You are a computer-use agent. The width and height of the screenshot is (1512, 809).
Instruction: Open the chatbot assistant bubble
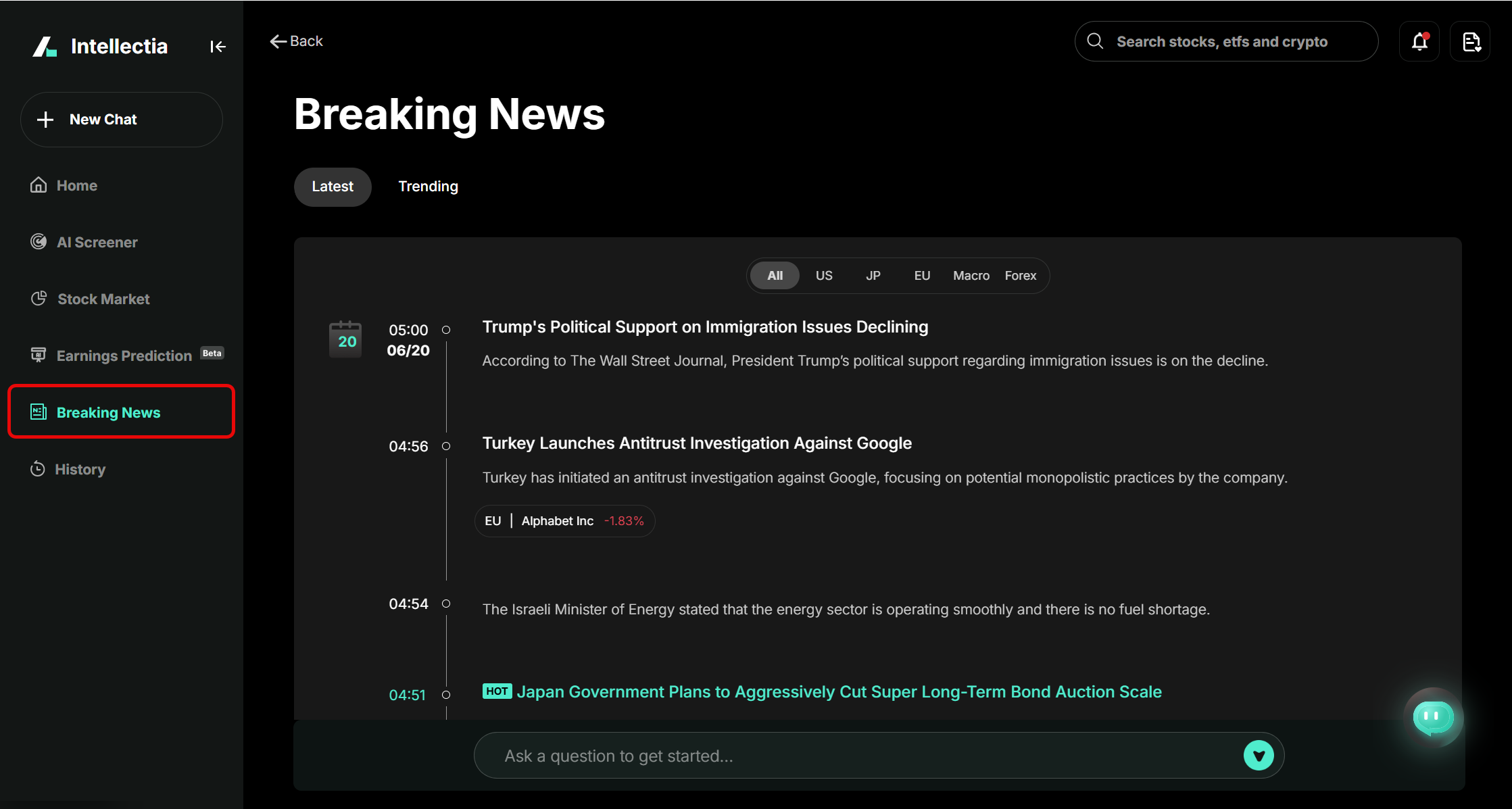(1433, 718)
